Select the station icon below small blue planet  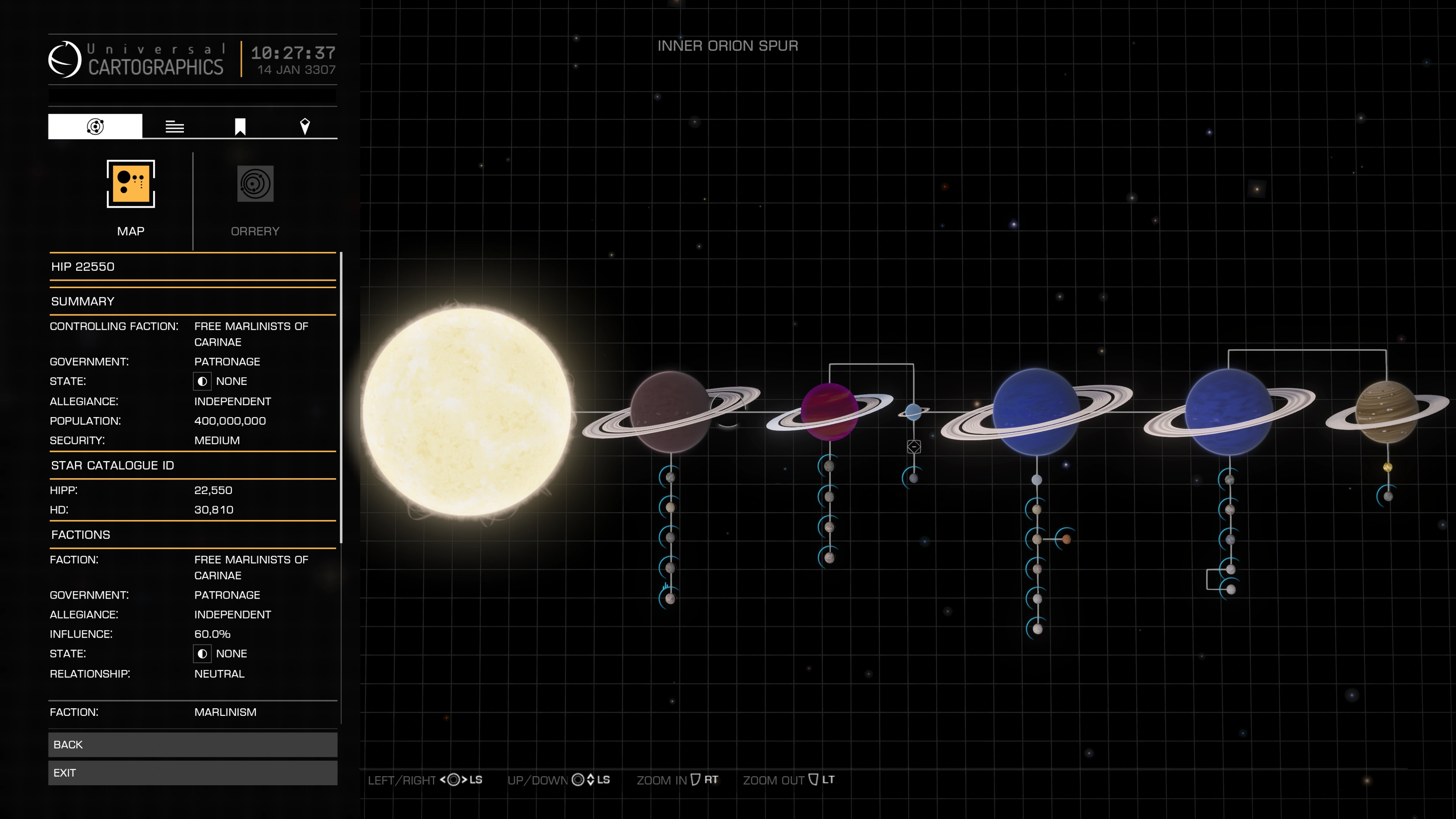[x=913, y=447]
